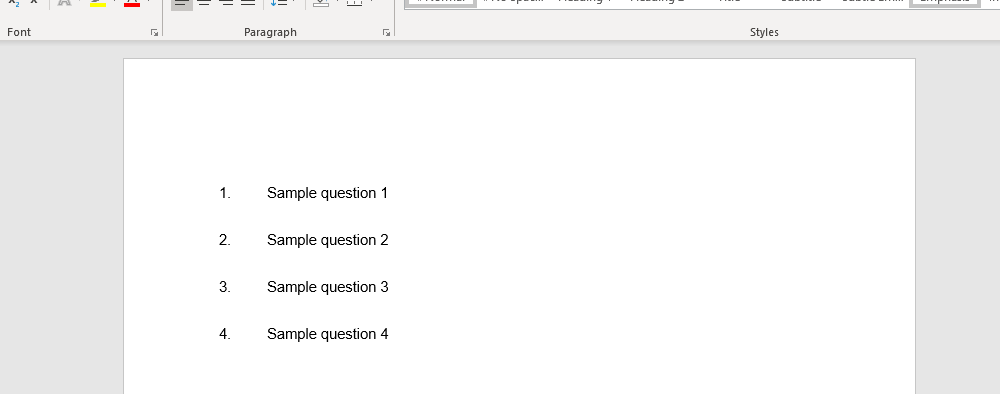The image size is (1000, 394).
Task: Click the Font group label
Action: [18, 32]
